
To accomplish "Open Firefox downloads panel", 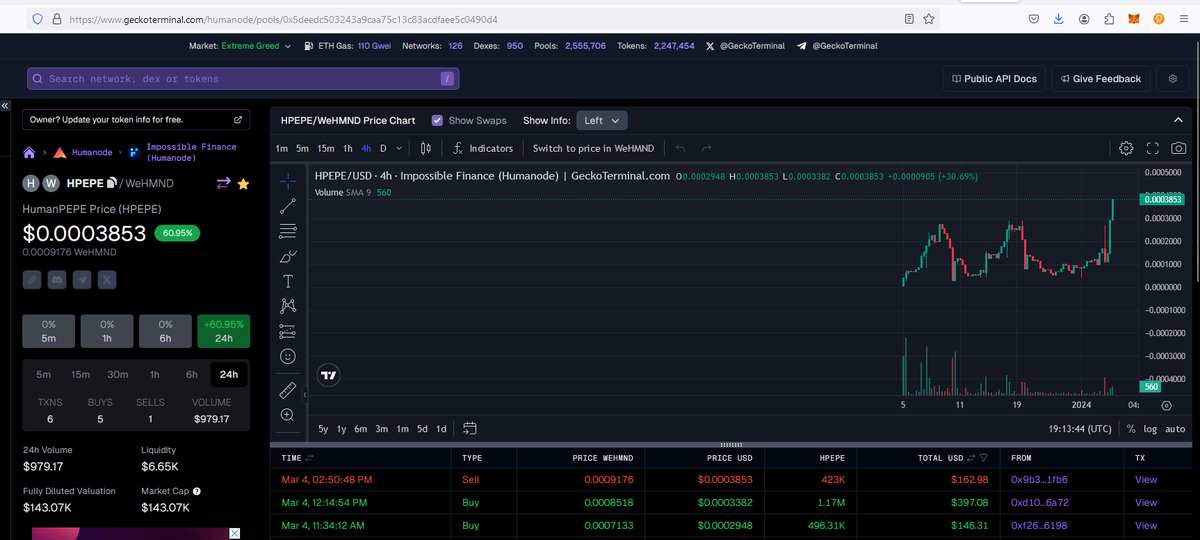I will point(1059,19).
